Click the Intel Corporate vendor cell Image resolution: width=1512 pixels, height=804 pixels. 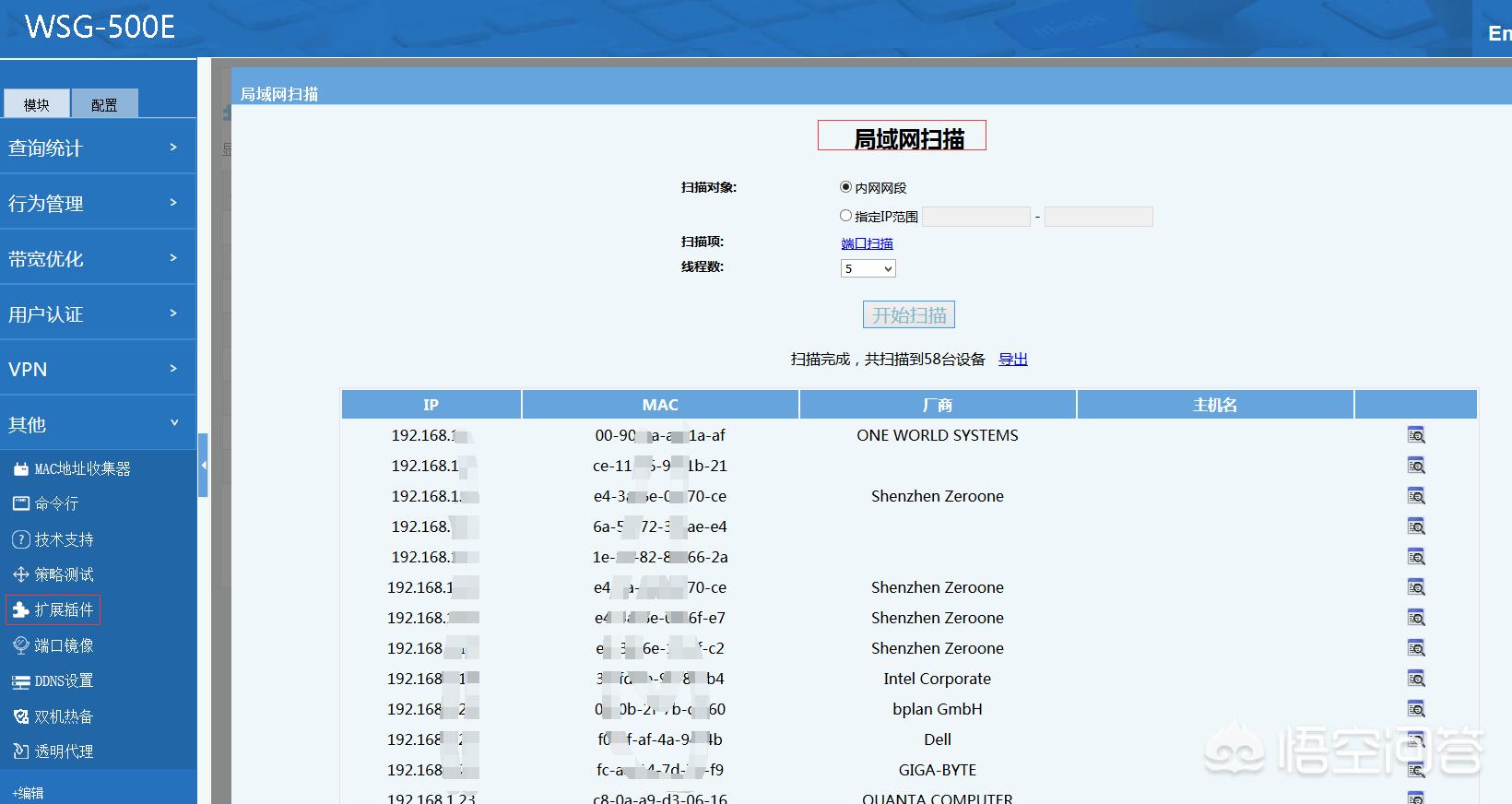938,679
